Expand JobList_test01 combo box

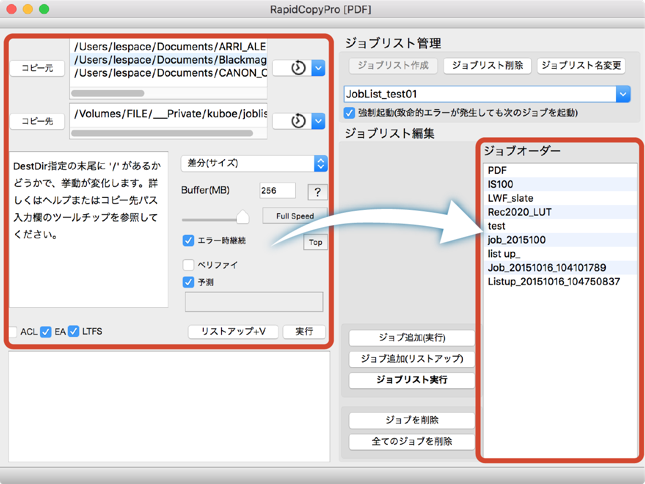623,94
